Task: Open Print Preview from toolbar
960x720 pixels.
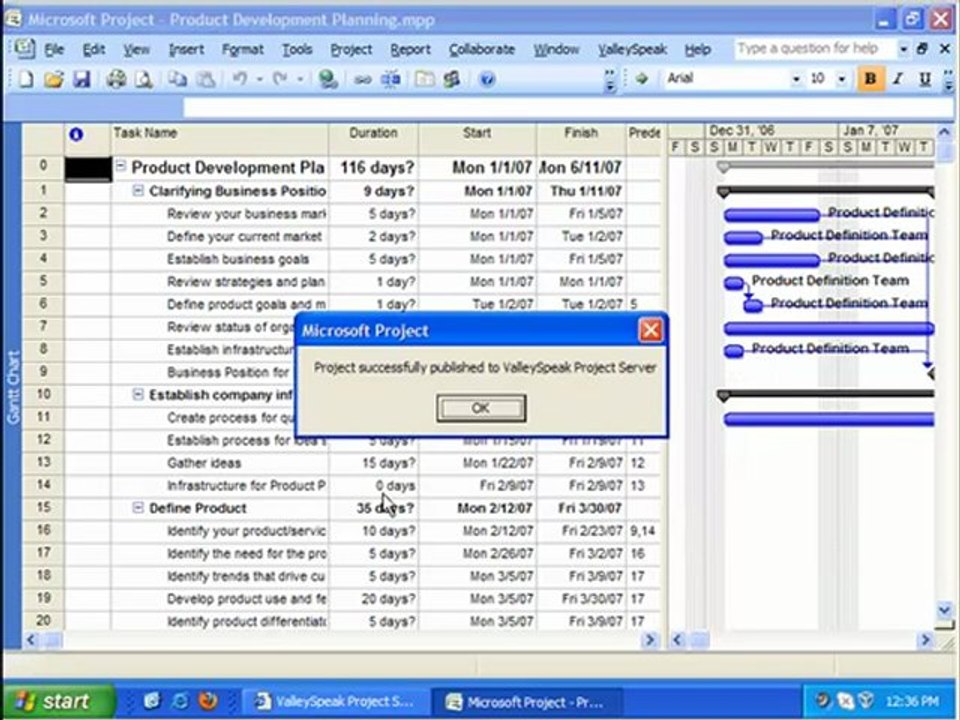Action: (144, 79)
